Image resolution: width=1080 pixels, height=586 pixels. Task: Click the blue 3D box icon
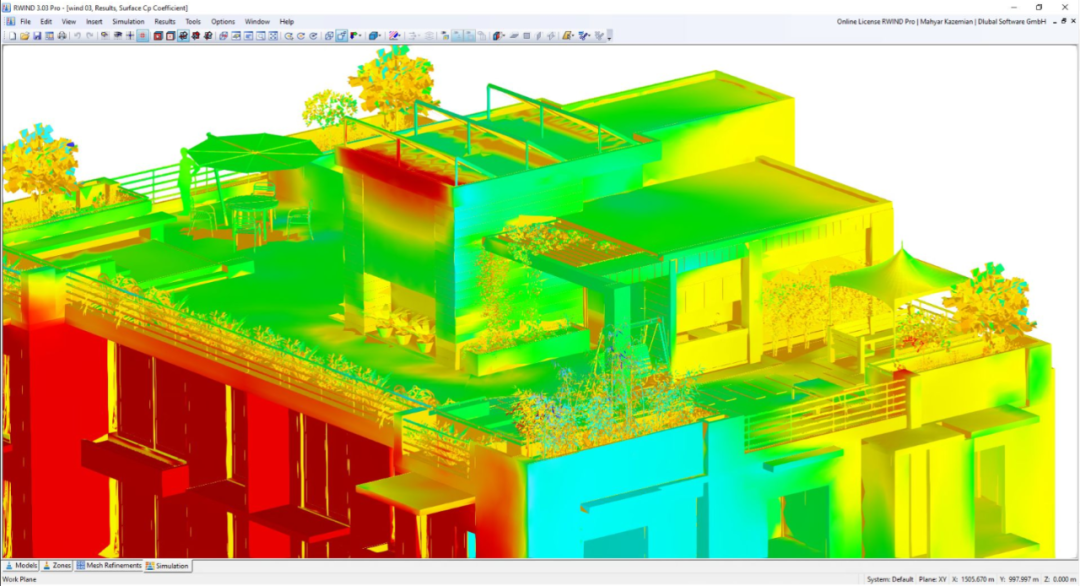click(373, 36)
